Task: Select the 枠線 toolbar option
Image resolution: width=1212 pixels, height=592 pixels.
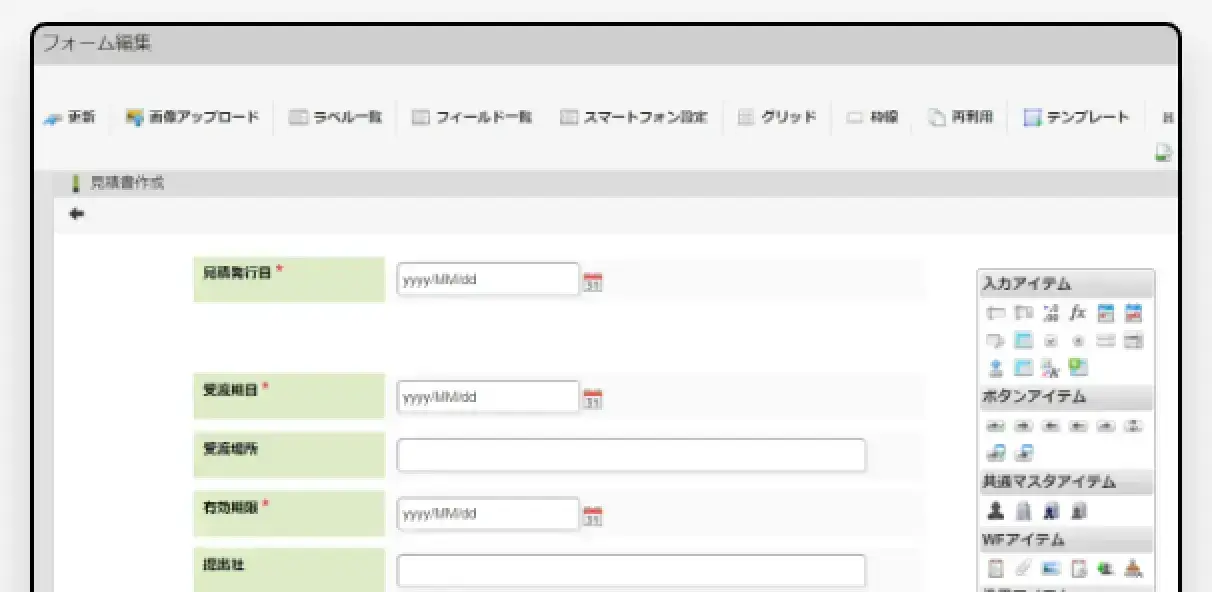Action: click(x=872, y=117)
